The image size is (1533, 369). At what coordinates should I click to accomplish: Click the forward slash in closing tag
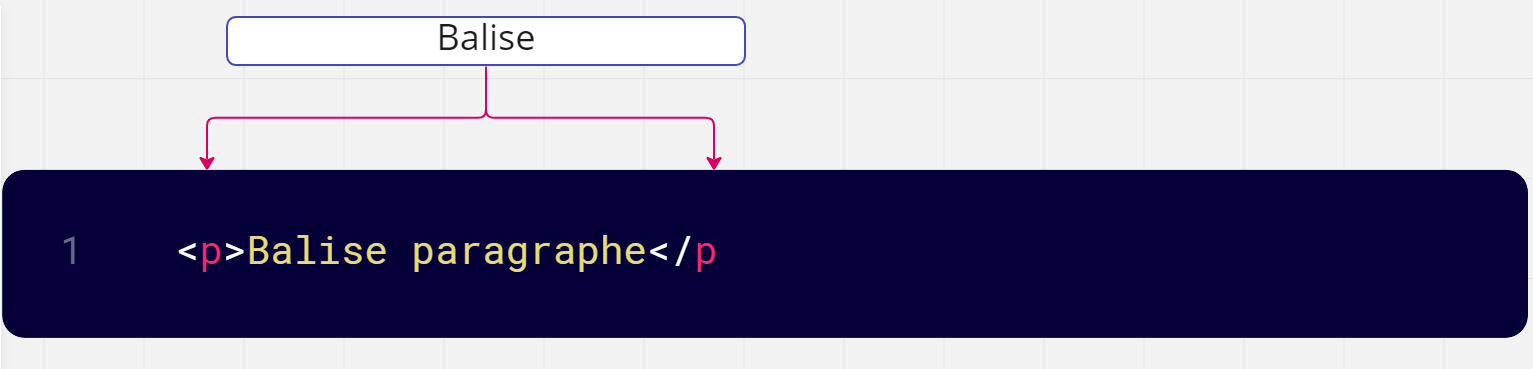pyautogui.click(x=682, y=252)
